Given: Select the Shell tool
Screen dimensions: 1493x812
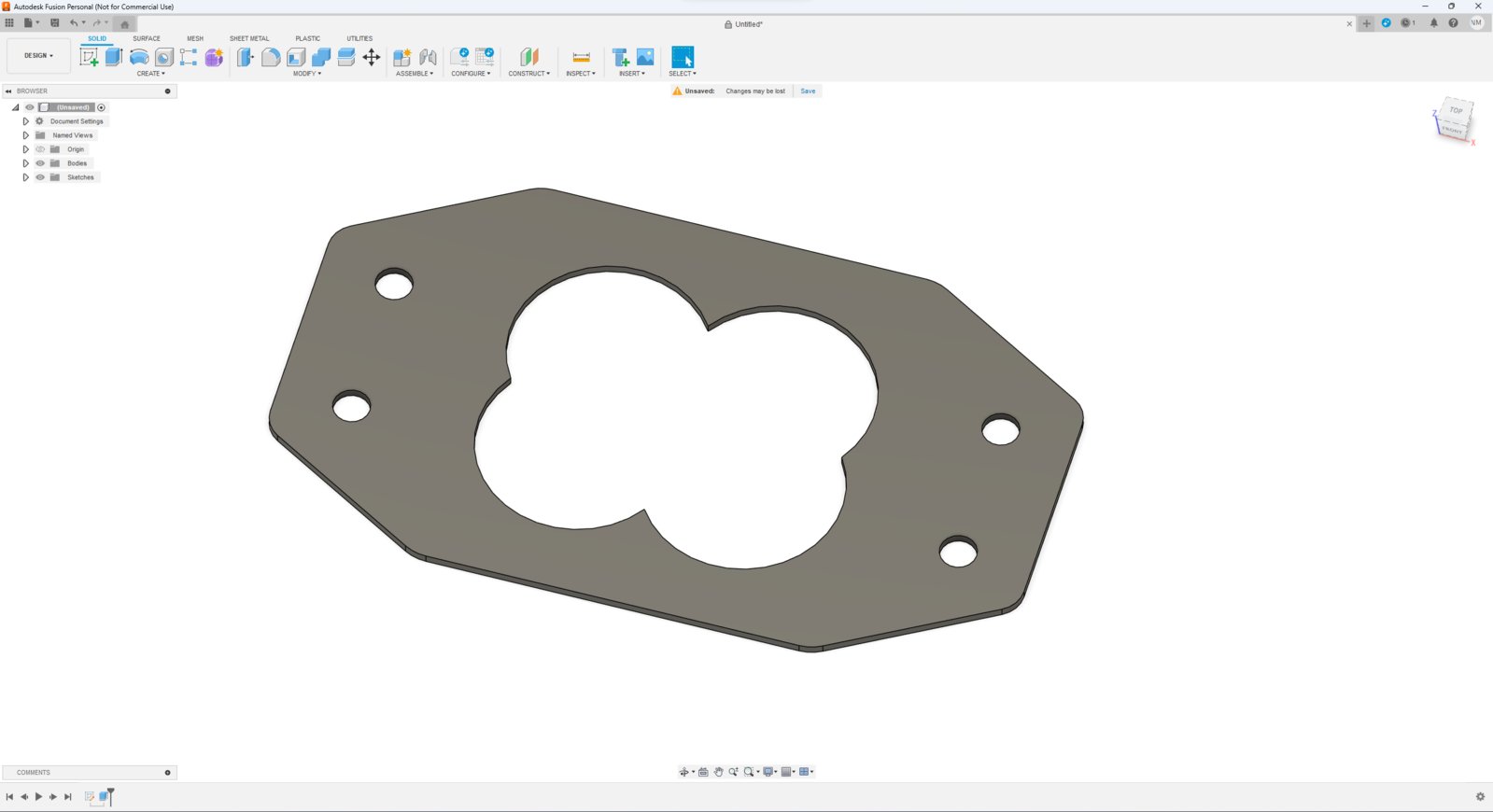Looking at the screenshot, I should (x=296, y=57).
